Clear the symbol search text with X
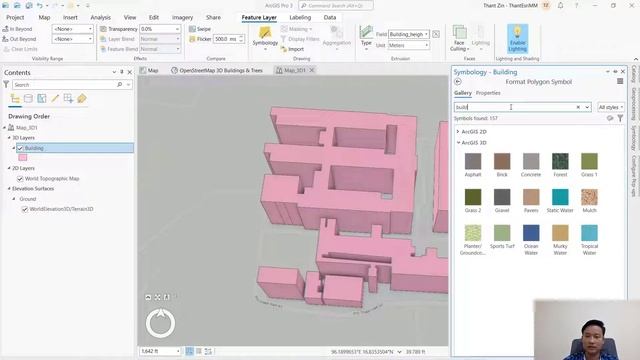 pos(578,107)
